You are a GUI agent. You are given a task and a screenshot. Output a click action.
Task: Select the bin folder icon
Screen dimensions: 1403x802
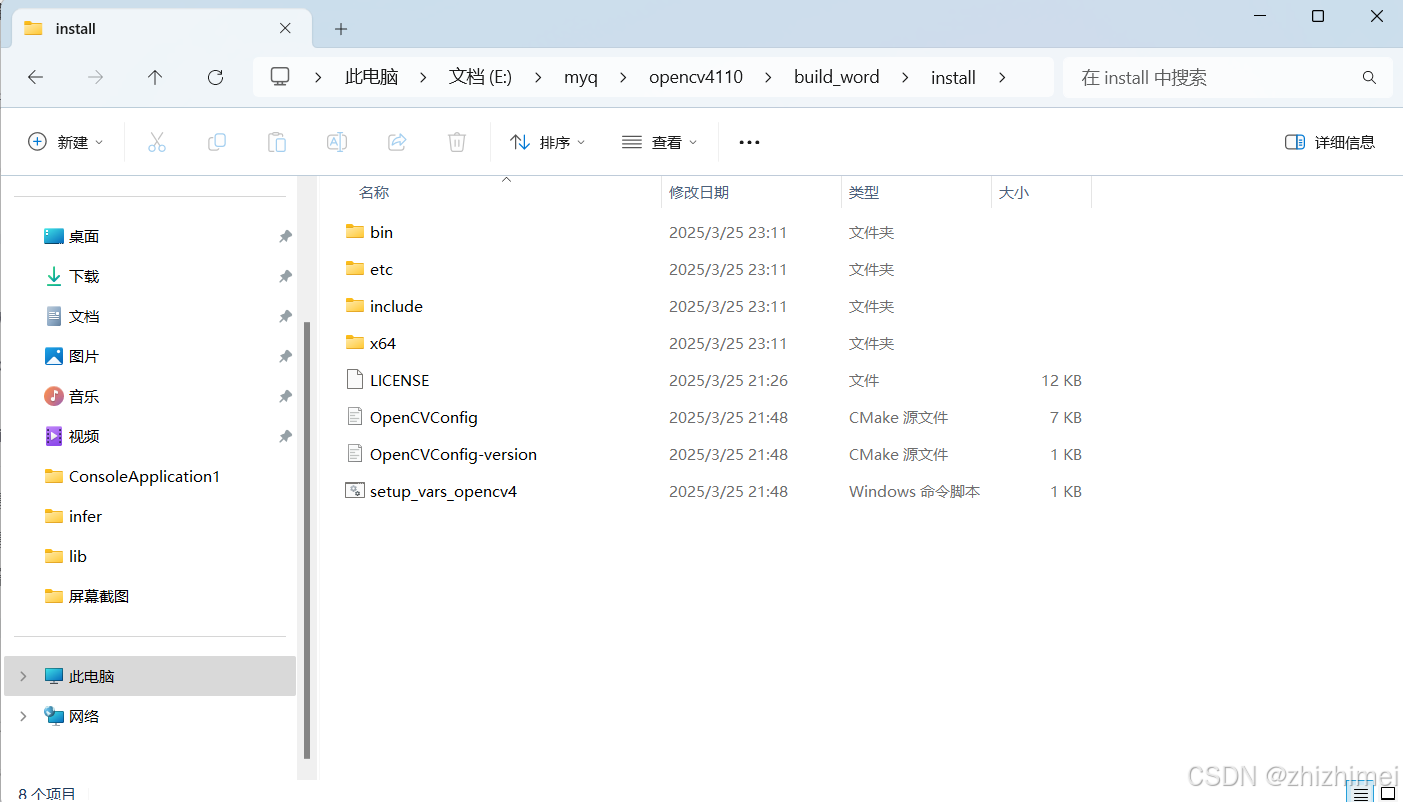(x=354, y=231)
